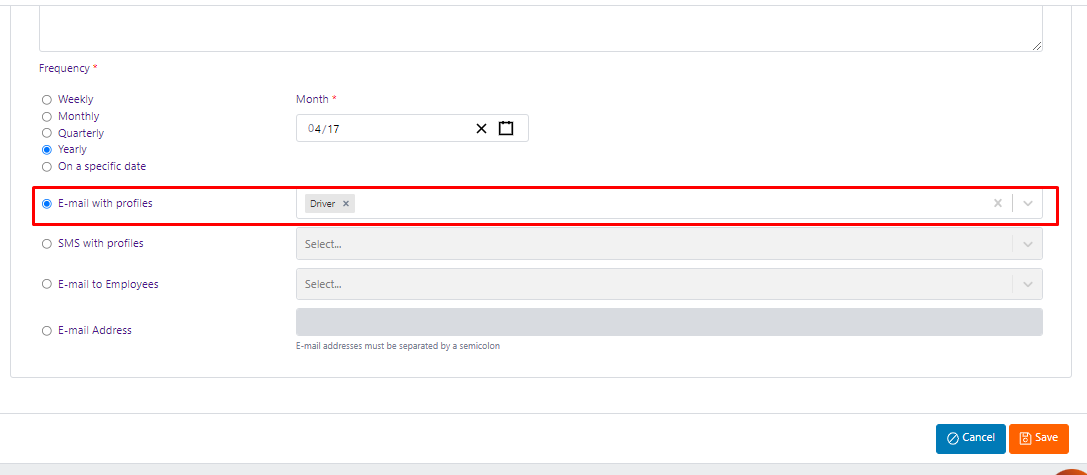This screenshot has width=1087, height=475.
Task: Select E-mail to Employees radio button
Action: coord(47,284)
